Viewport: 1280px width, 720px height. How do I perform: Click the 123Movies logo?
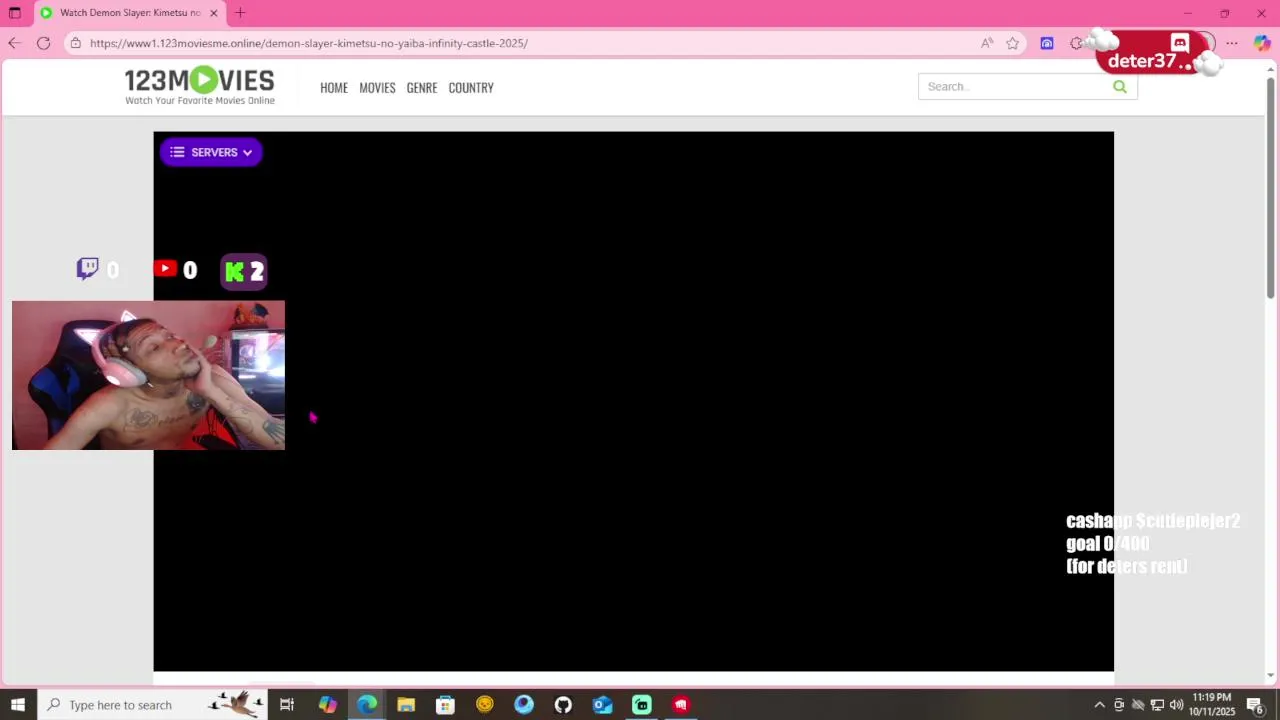199,86
